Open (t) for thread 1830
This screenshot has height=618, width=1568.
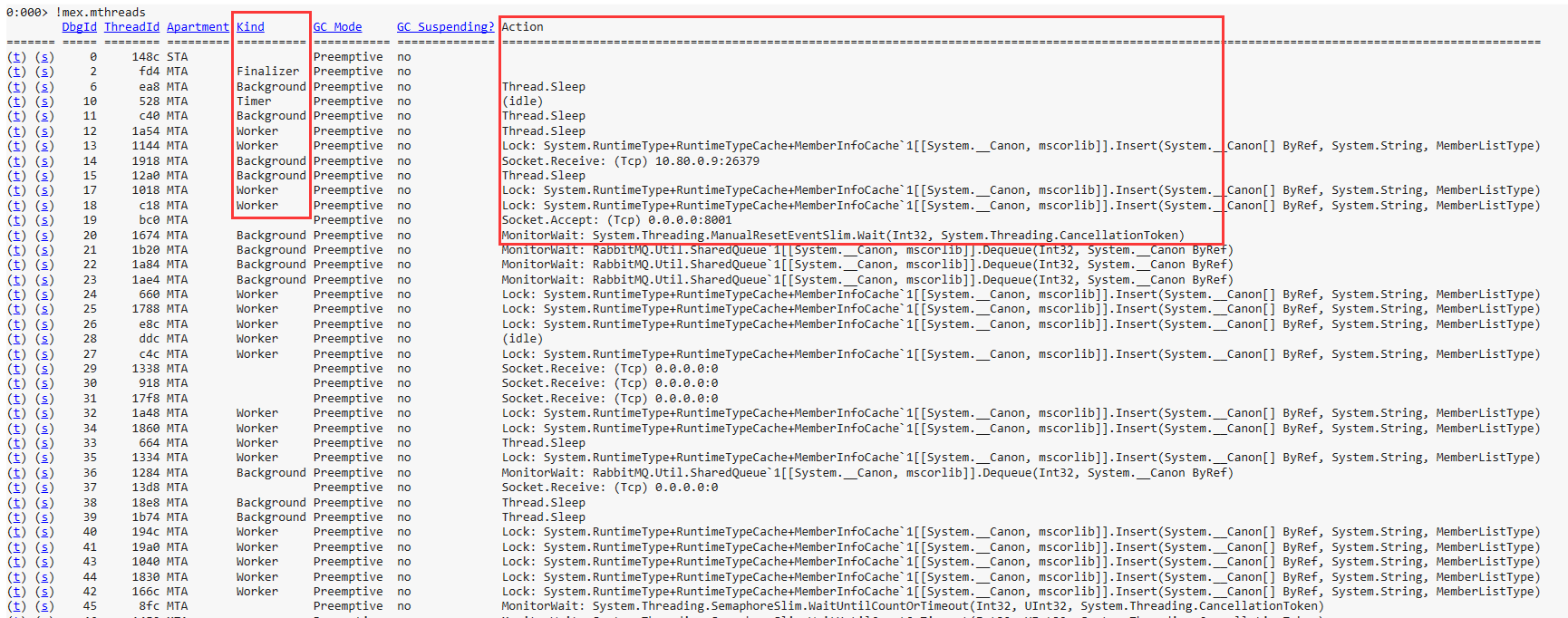coord(16,576)
